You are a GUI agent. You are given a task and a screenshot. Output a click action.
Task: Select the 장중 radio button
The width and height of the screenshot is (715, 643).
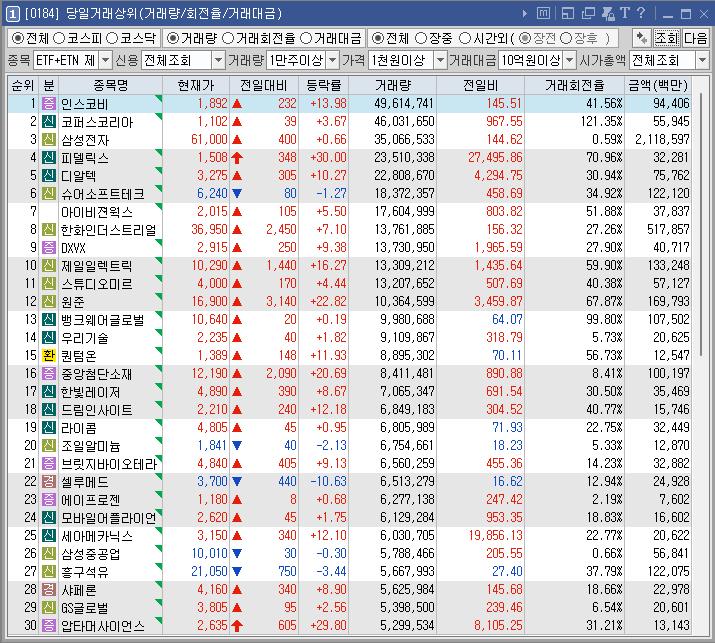click(x=420, y=38)
